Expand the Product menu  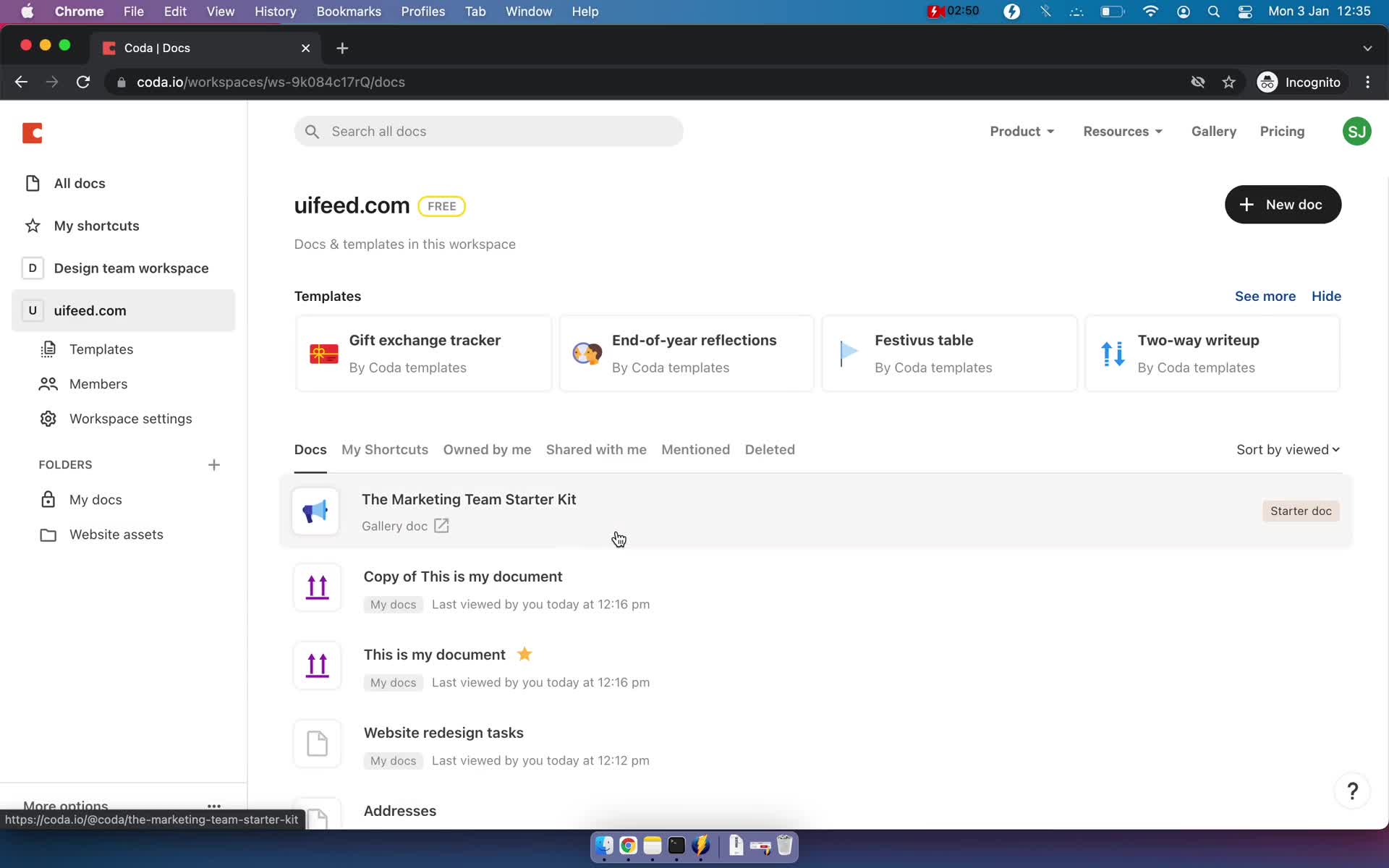(1021, 131)
